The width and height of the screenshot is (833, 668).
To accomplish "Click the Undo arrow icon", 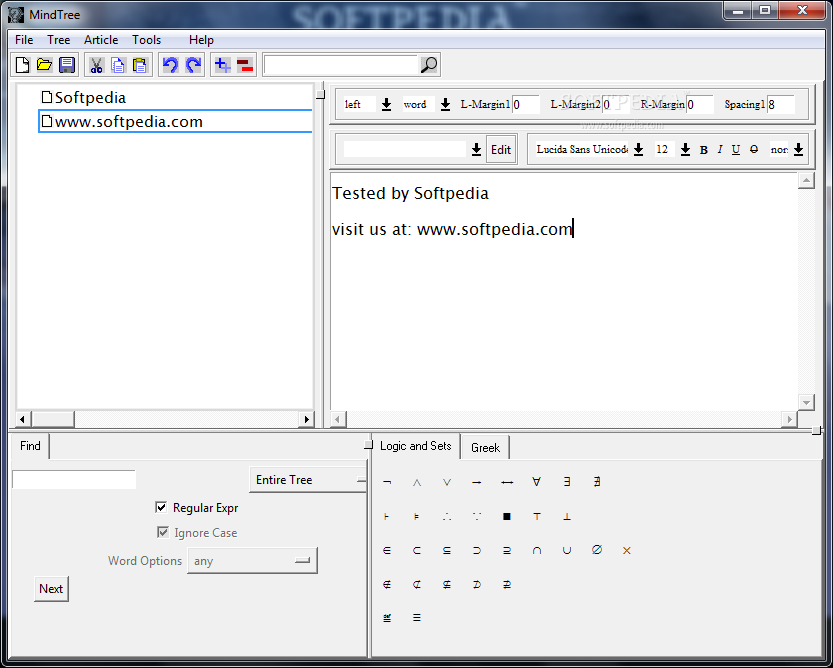I will coord(170,65).
